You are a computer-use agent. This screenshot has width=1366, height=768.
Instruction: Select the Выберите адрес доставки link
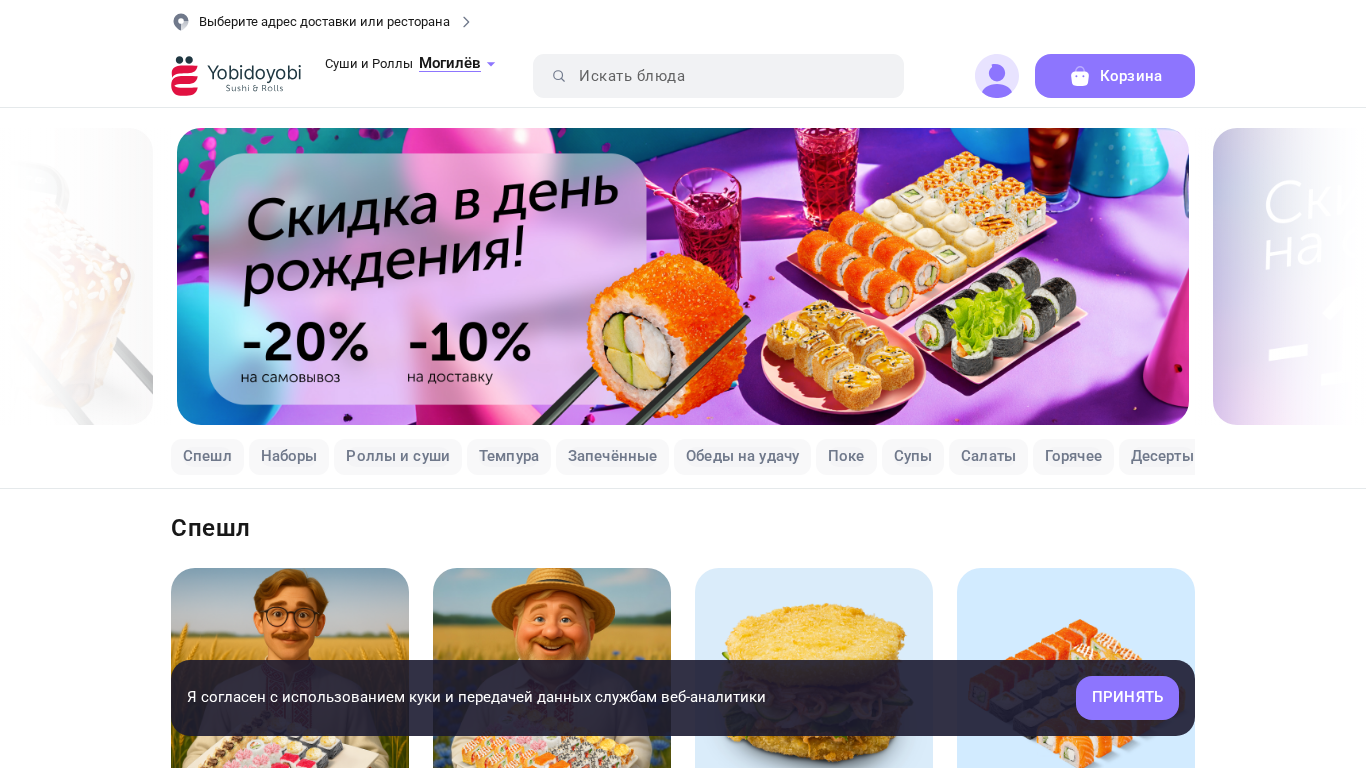324,22
